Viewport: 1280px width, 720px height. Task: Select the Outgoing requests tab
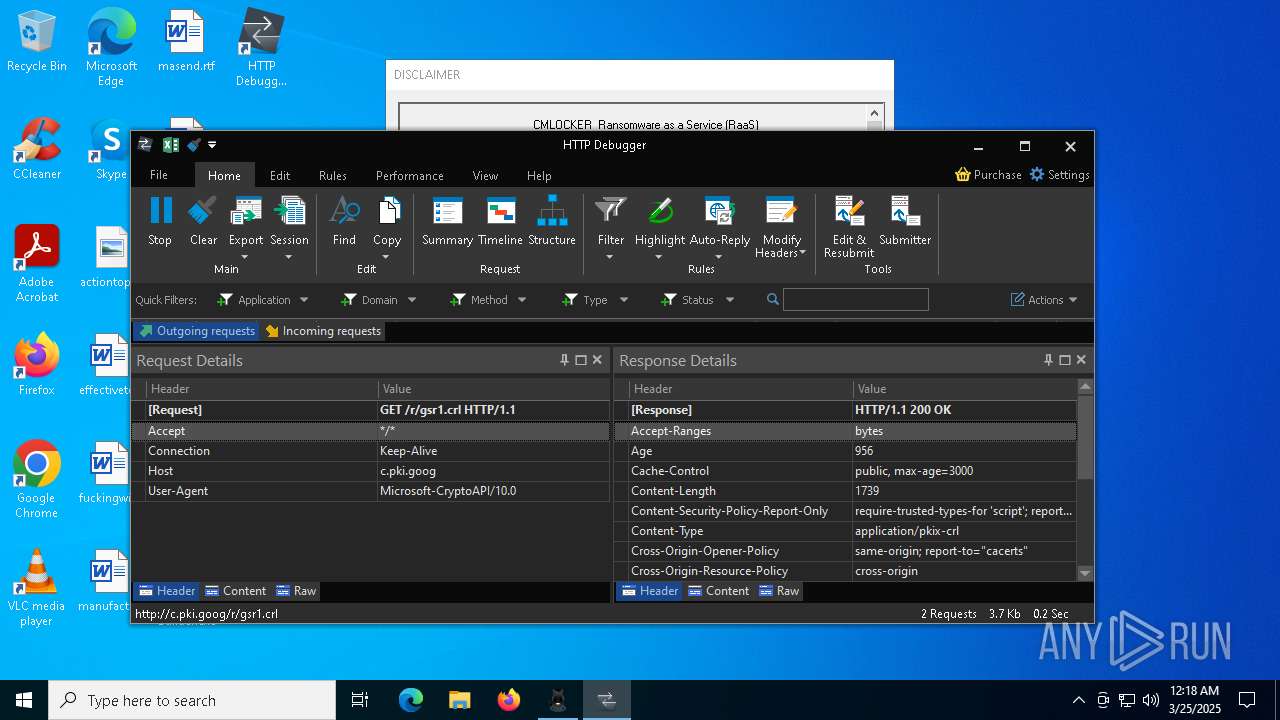pos(196,331)
